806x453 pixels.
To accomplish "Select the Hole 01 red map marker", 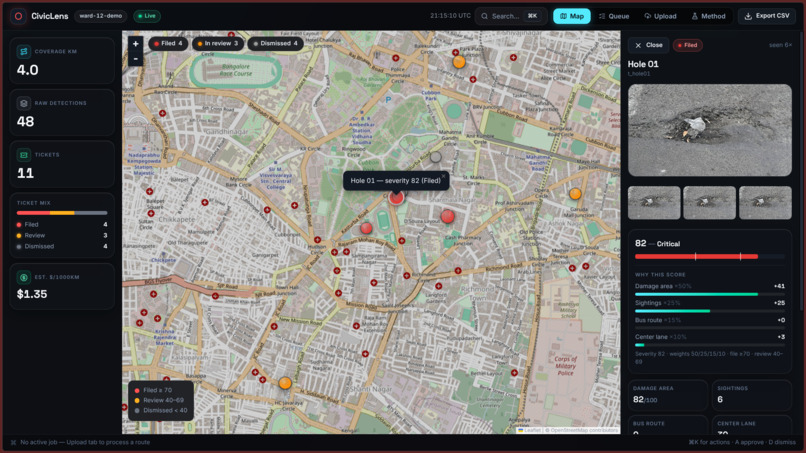I will pos(396,197).
